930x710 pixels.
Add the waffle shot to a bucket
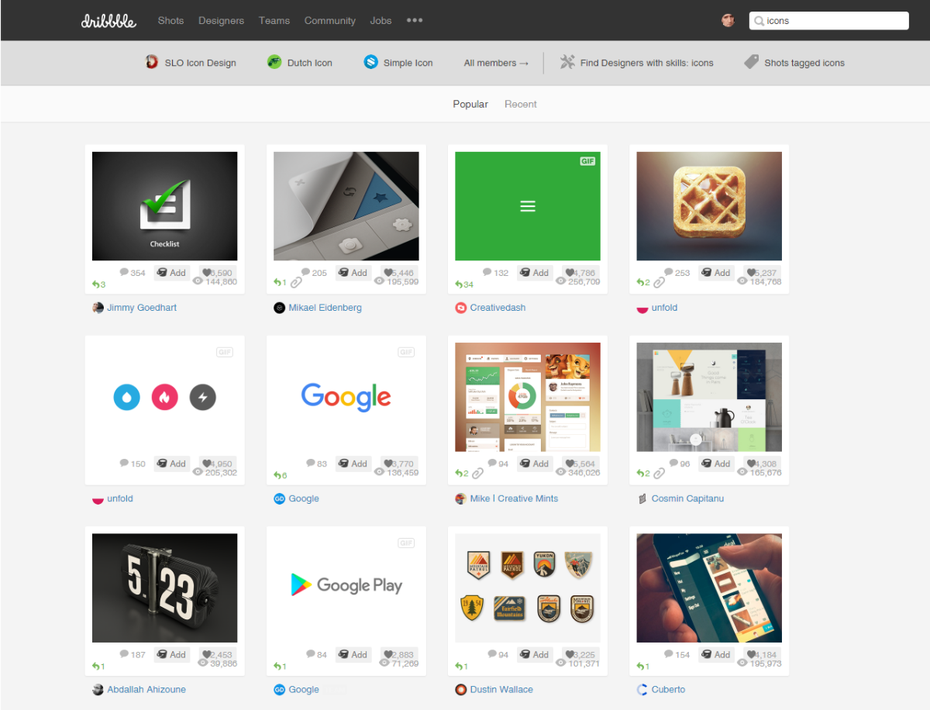pyautogui.click(x=716, y=273)
